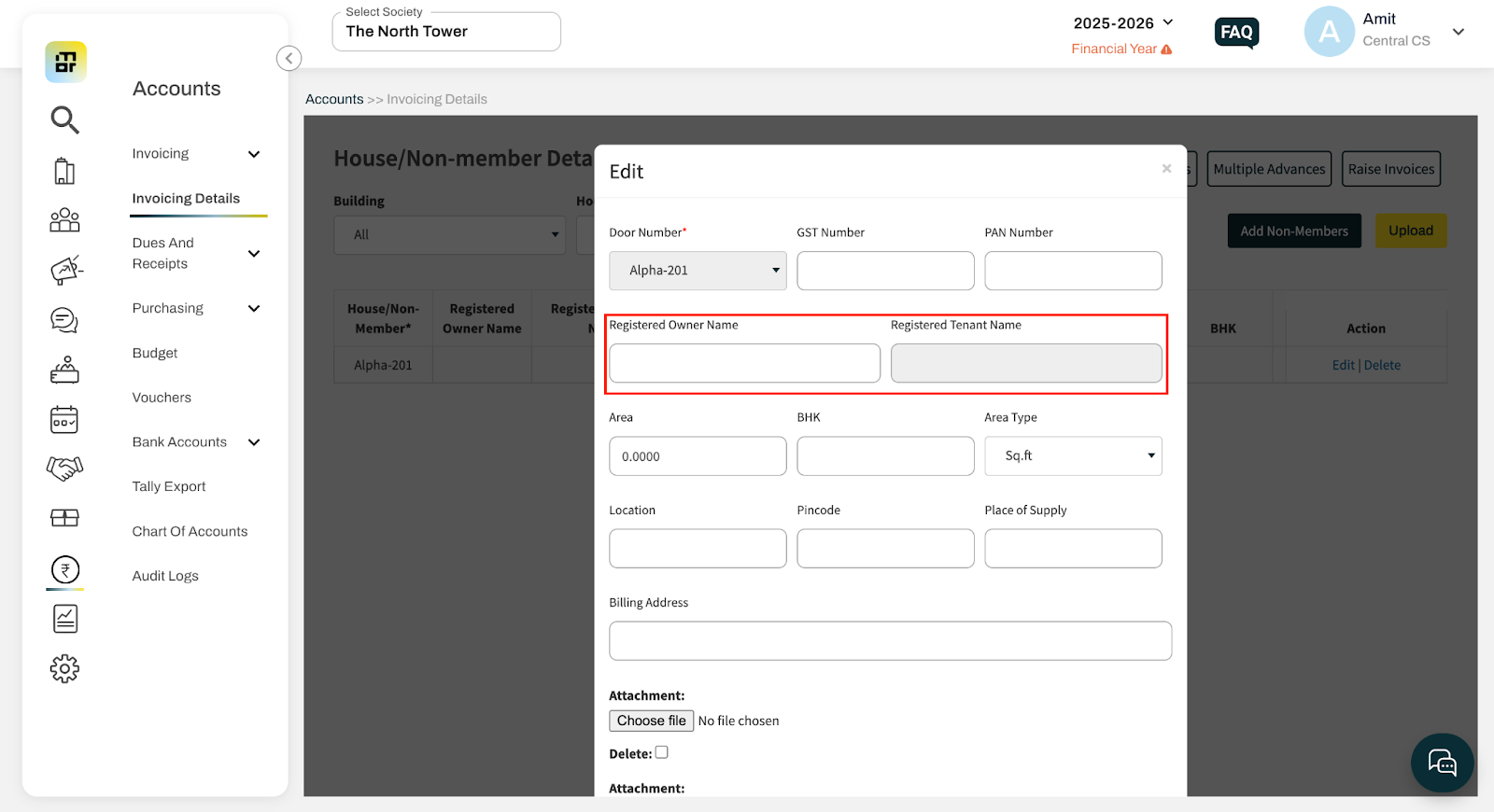Click the Multiple Advances button
The height and width of the screenshot is (812, 1494).
(x=1269, y=169)
